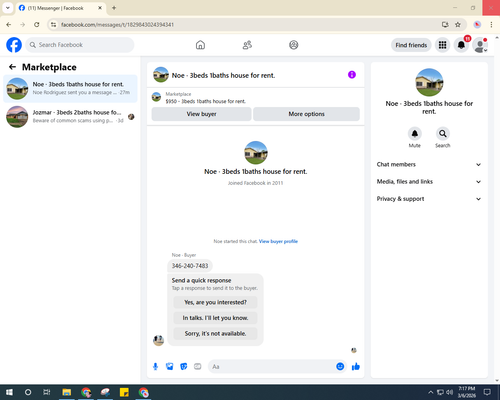Focus the Search Facebook field
Screen dimensions: 500x400
80,45
